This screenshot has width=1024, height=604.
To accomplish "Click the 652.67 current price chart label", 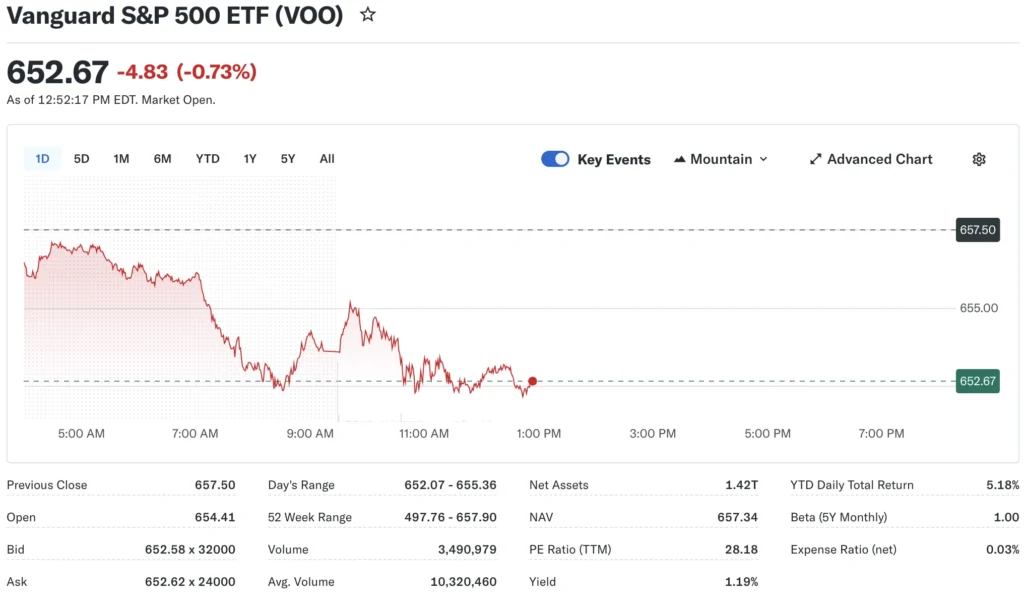I will [x=977, y=381].
